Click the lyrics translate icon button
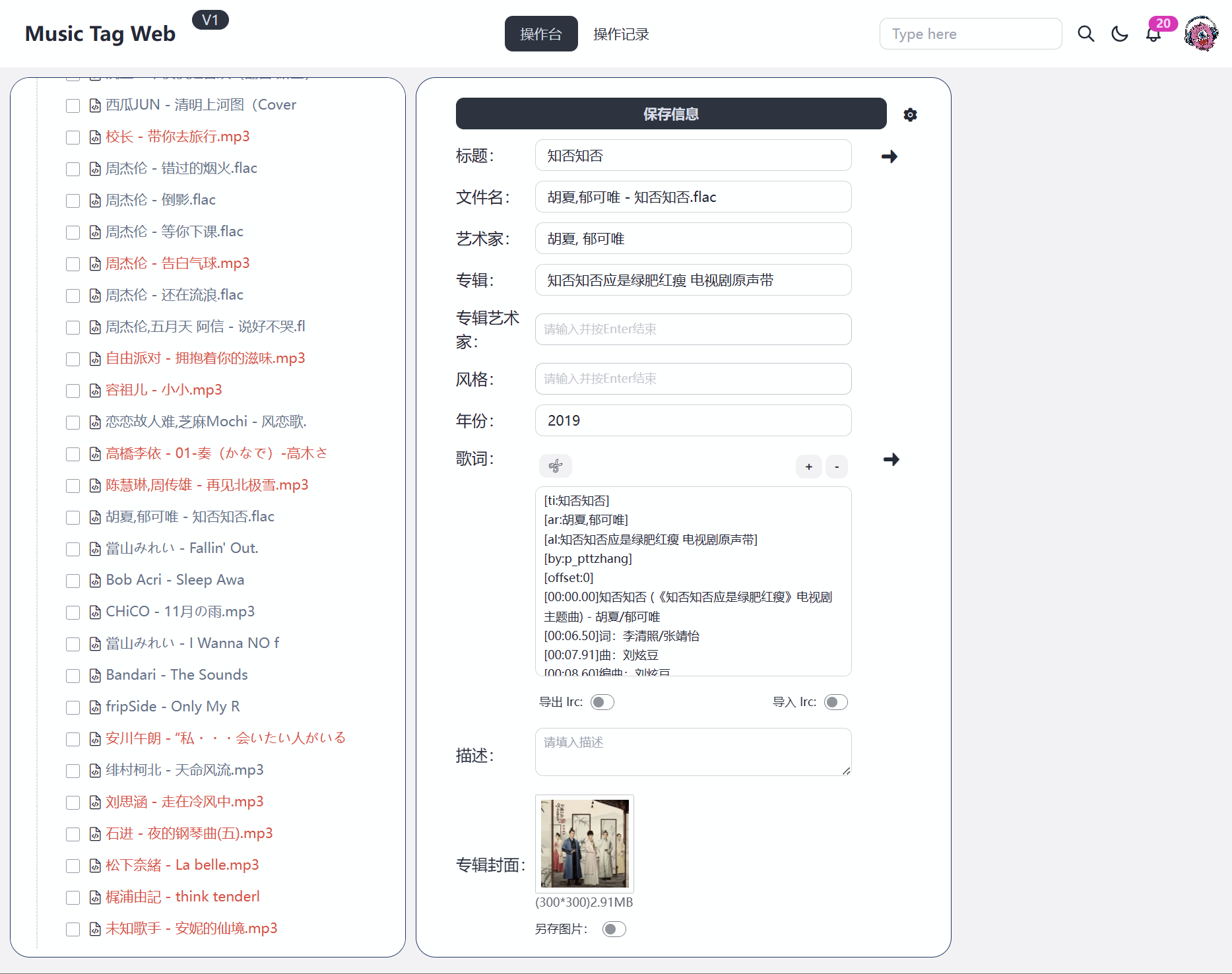1232x974 pixels. pos(555,467)
